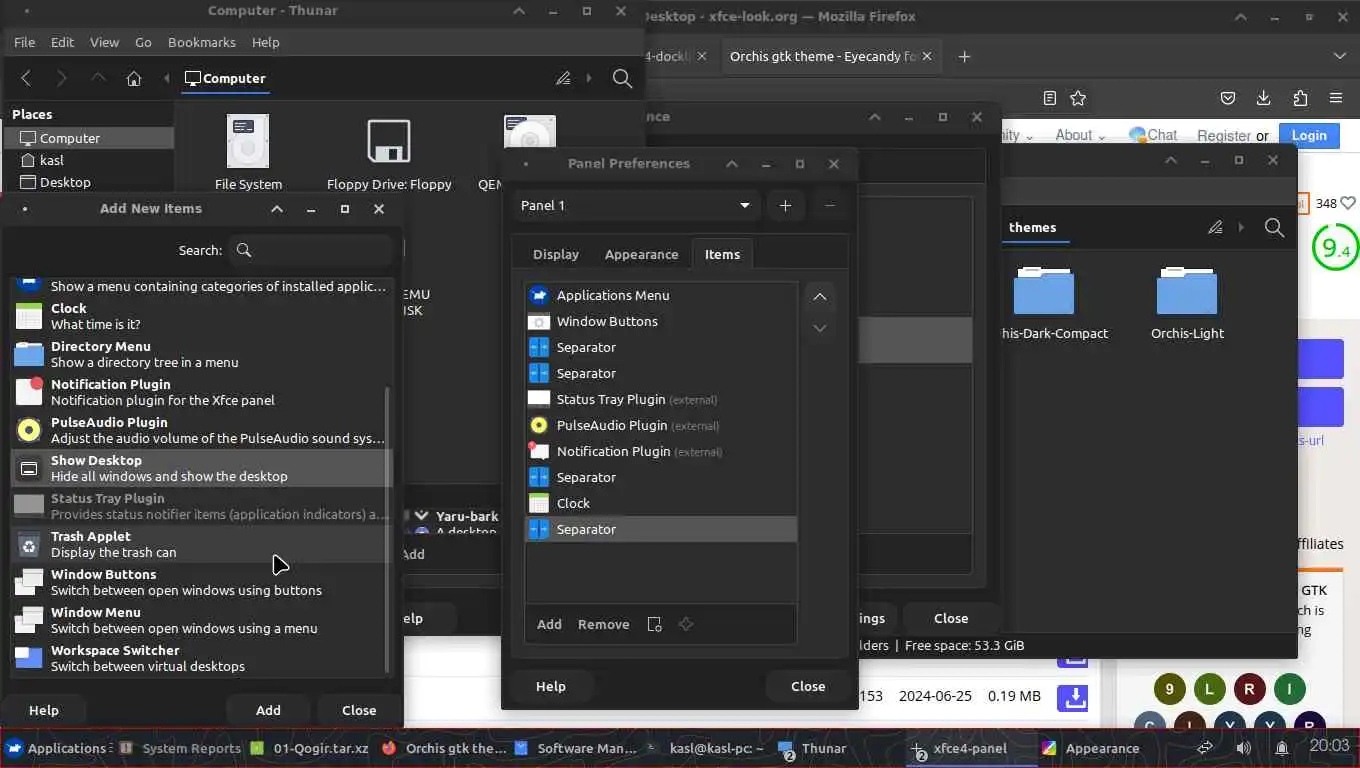Switch to the kasl@kasl-pc terminal taskbar button
The width and height of the screenshot is (1360, 768).
(706, 748)
